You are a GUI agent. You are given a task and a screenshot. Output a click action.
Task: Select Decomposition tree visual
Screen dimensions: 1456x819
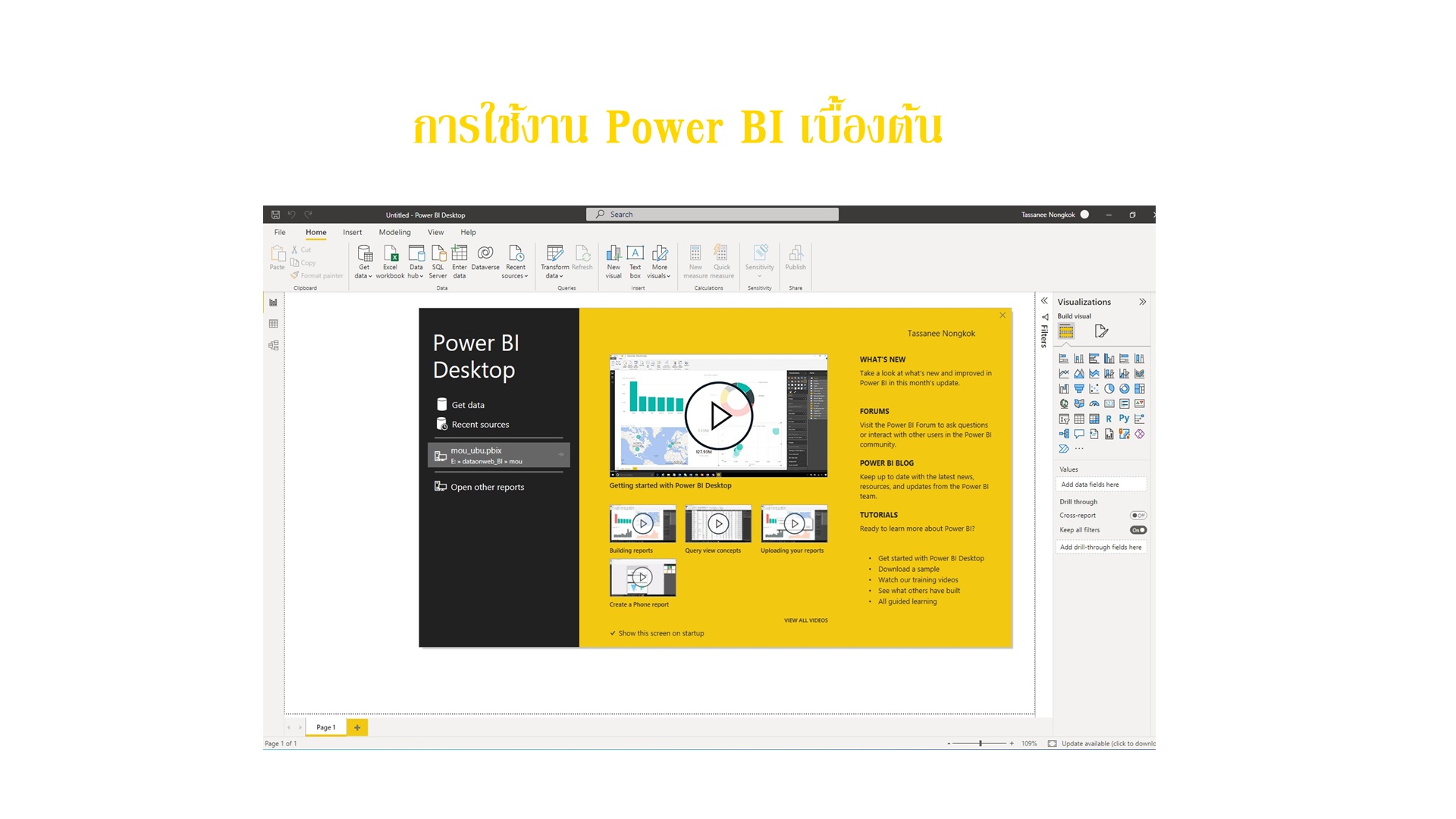(1064, 434)
